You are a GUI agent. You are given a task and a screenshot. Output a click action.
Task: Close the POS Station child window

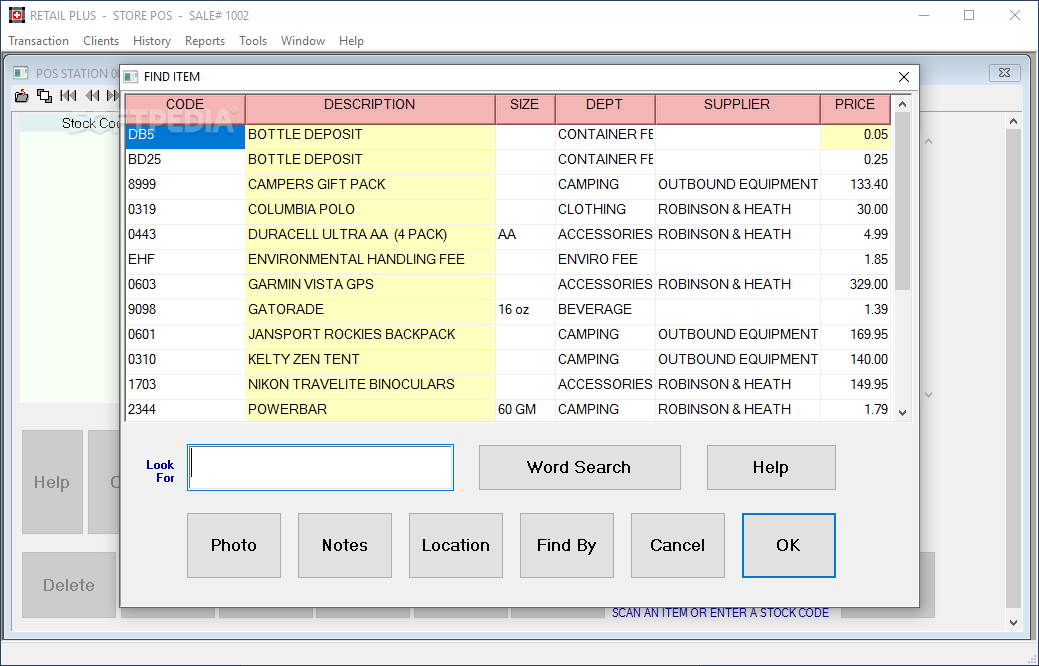1005,73
